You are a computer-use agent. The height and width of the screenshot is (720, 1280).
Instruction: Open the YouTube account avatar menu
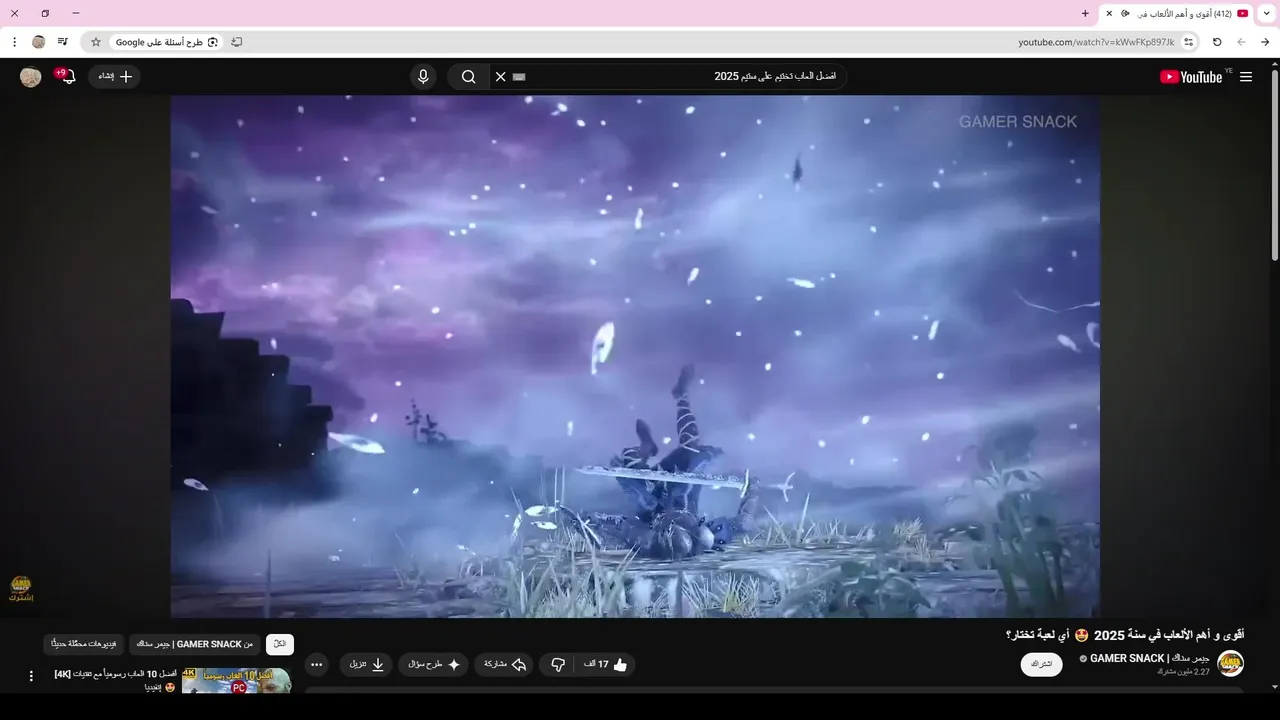pyautogui.click(x=30, y=77)
